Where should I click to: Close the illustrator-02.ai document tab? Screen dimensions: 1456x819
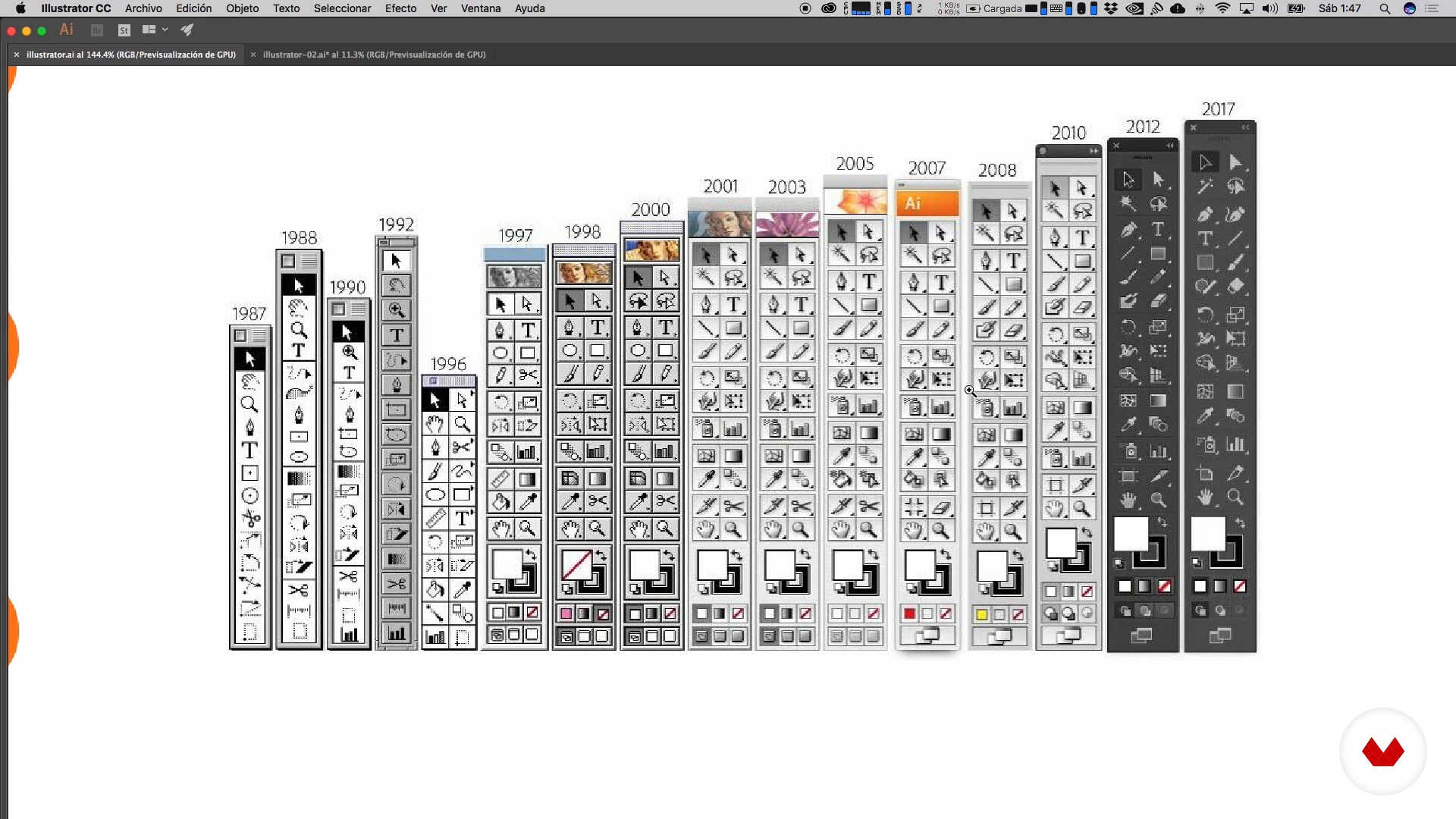coord(253,55)
